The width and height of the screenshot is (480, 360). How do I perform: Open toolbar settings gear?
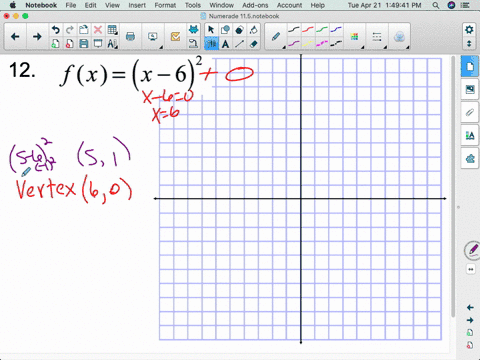(x=469, y=30)
